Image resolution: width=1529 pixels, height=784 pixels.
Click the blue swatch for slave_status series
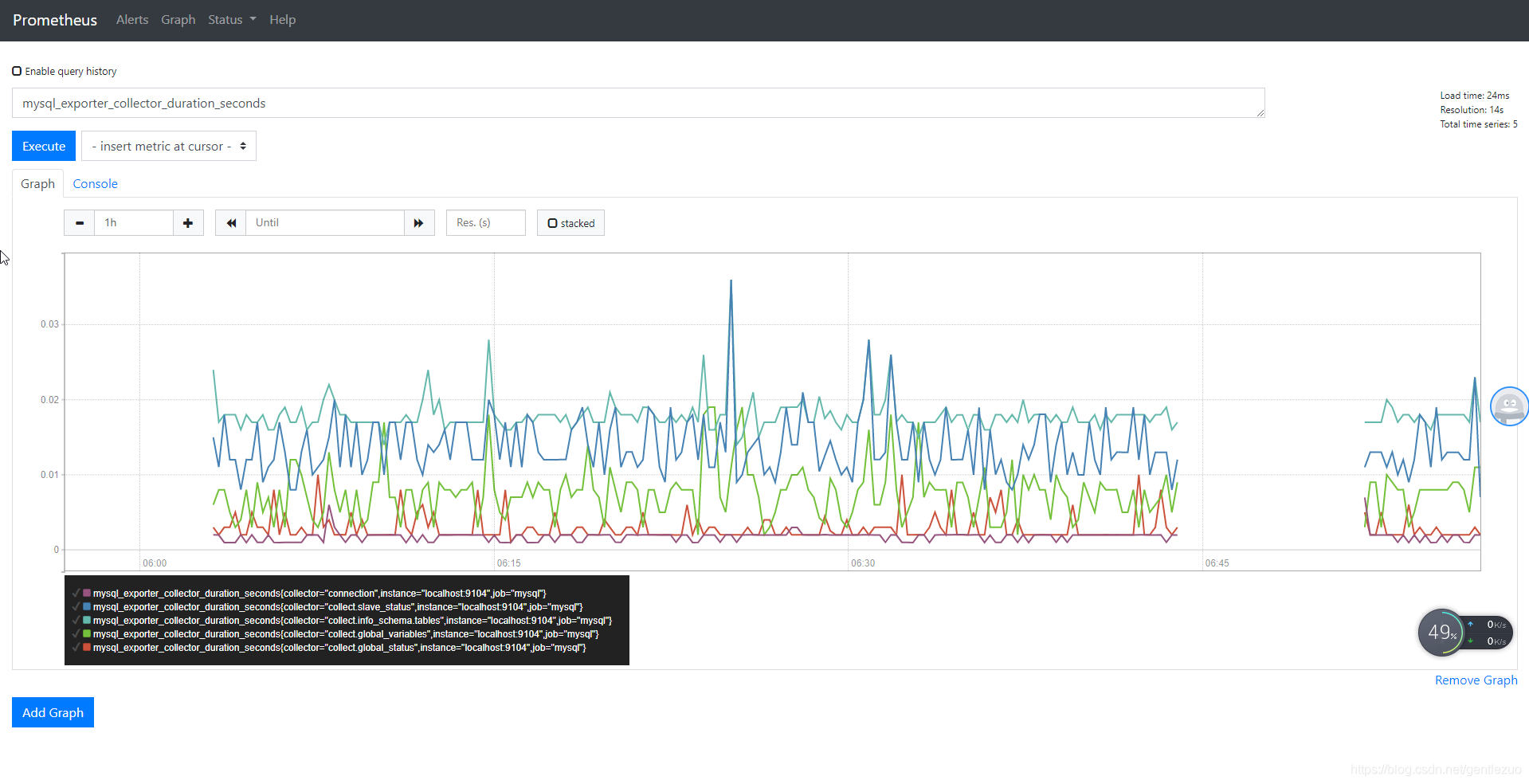pos(87,606)
